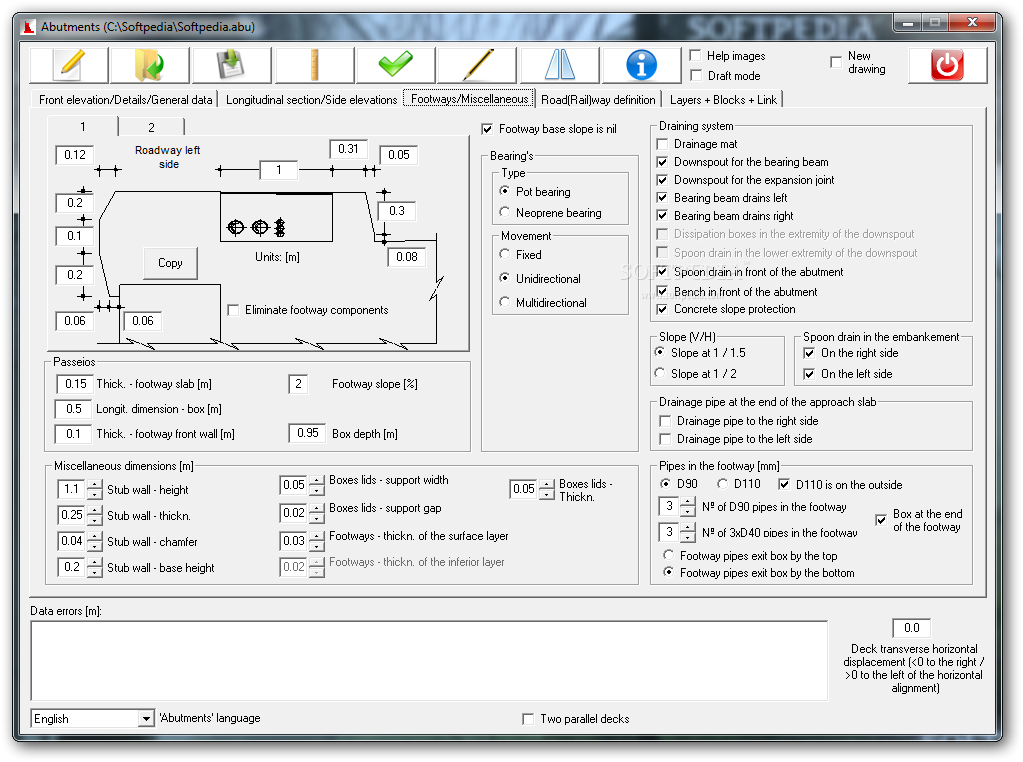Open the Abutments language dropdown
1023x762 pixels.
(x=147, y=719)
